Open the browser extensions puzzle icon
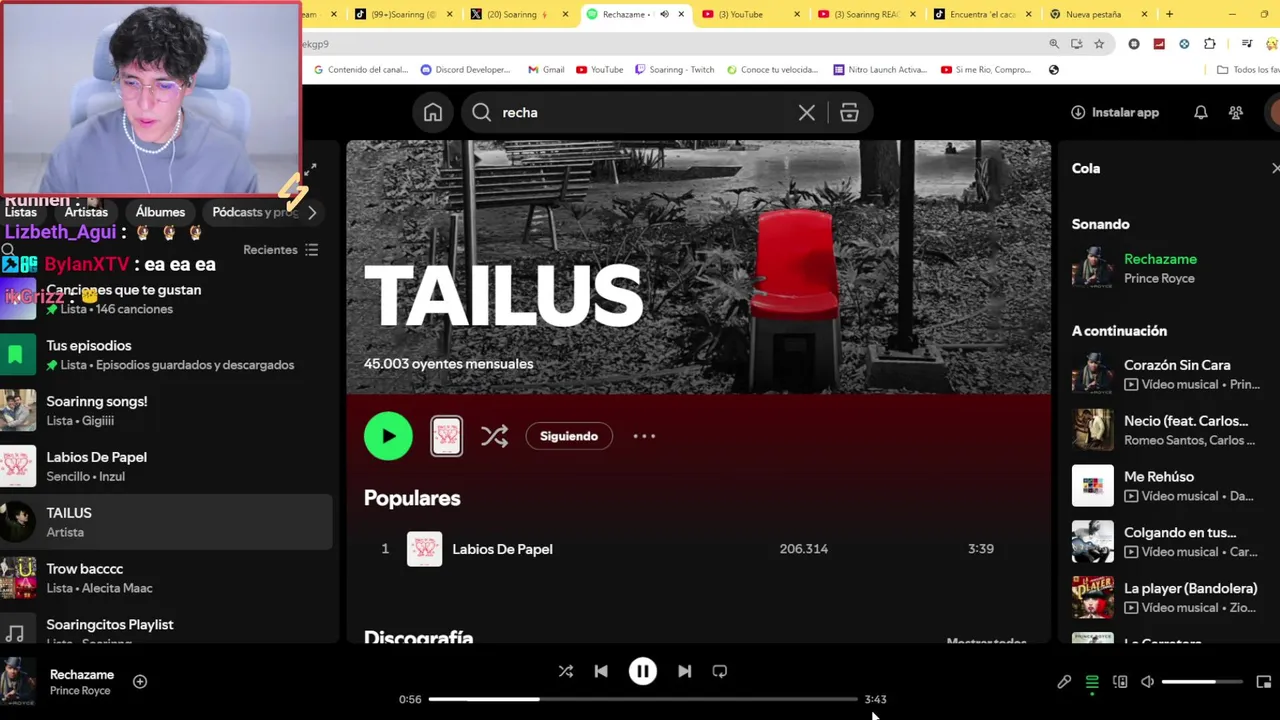Screen dimensions: 1280x720 tap(1209, 44)
